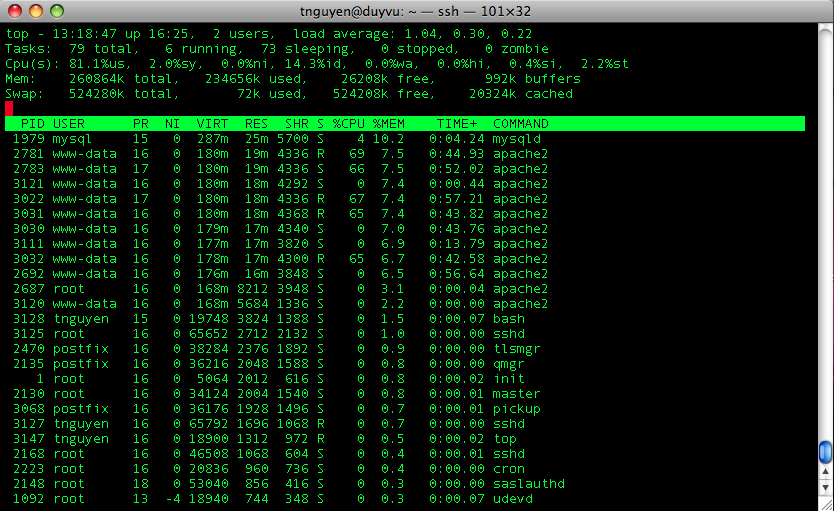Click PID 3125 root sshd row
Screen dimensions: 834x511
click(x=269, y=334)
